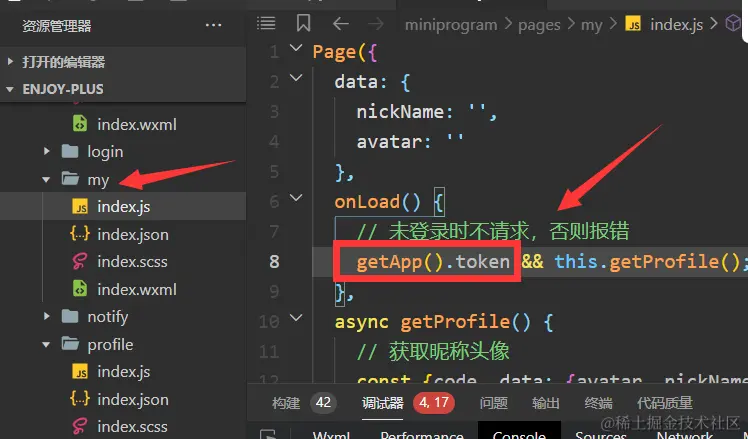
Task: Switch to the 调试器 tab
Action: tap(383, 403)
